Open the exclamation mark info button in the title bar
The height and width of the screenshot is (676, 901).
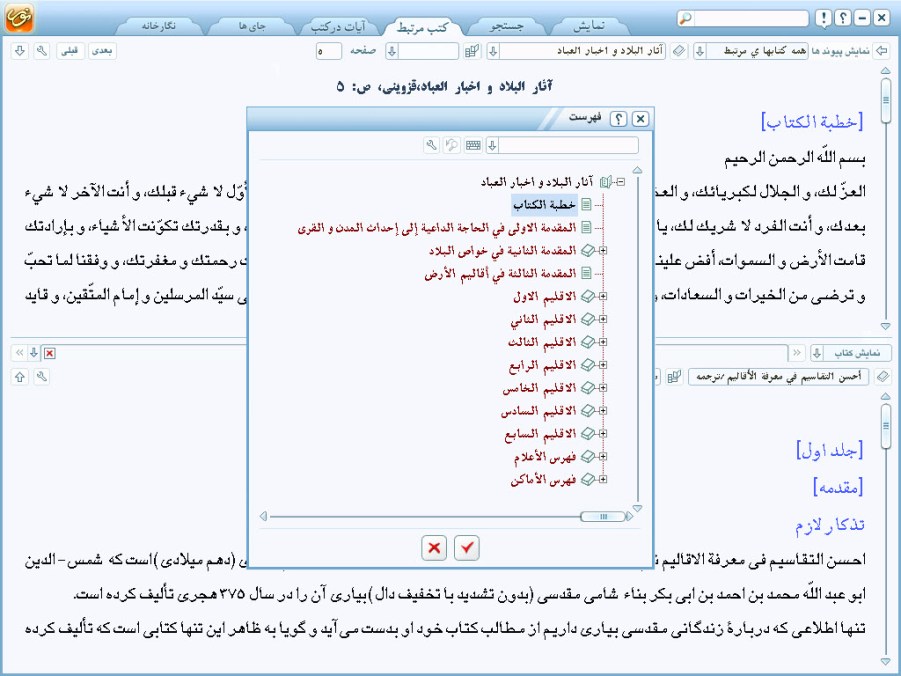coord(823,18)
